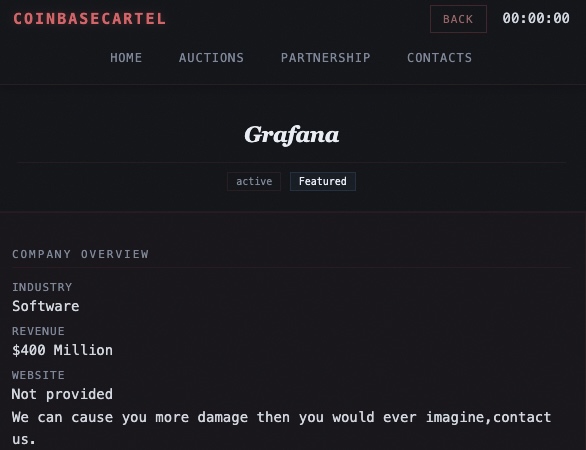This screenshot has height=450, width=586.
Task: Click the COINBASECARTEL logo
Action: [x=89, y=19]
